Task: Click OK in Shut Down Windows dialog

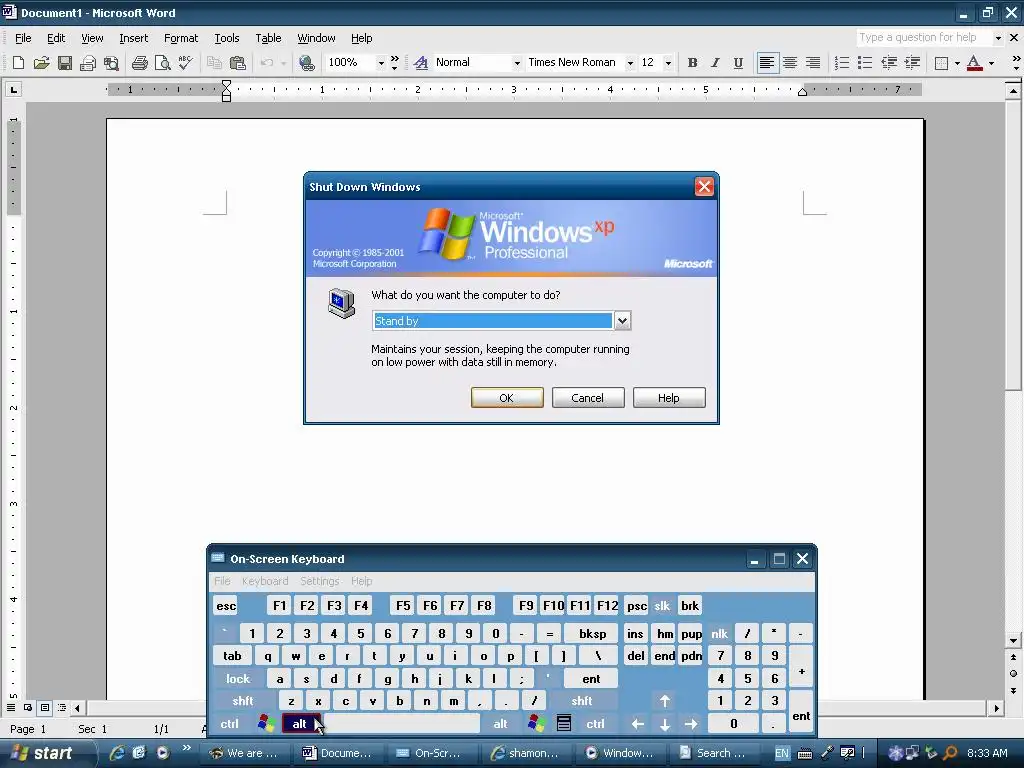Action: coord(507,398)
